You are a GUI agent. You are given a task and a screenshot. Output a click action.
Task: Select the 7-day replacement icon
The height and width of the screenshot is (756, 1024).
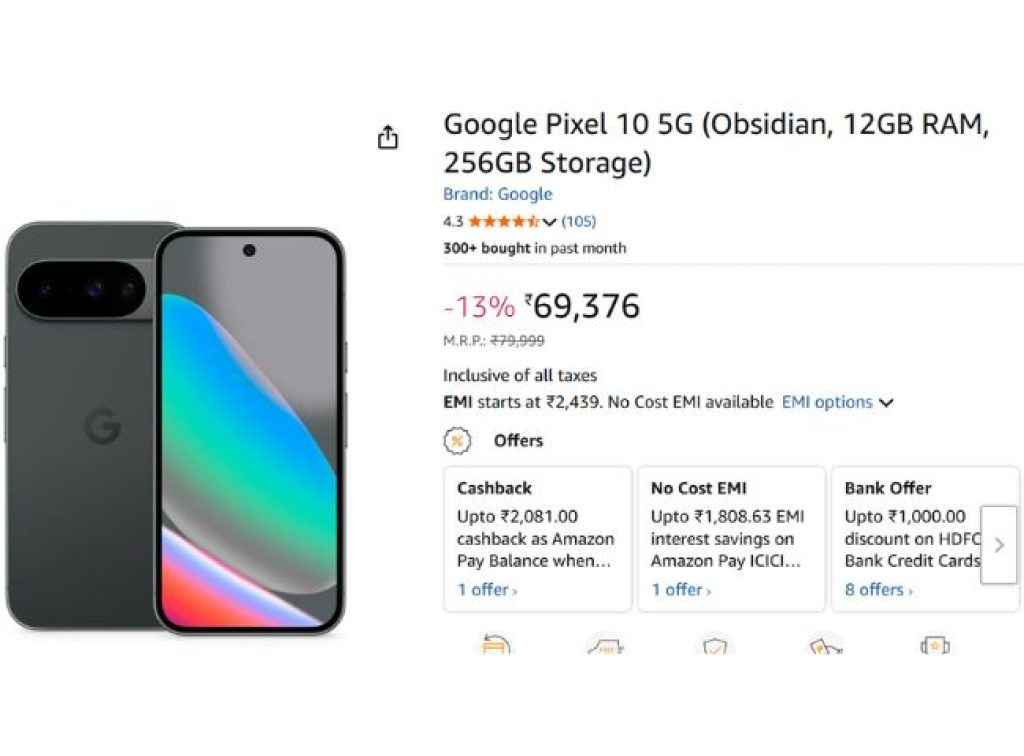[497, 645]
